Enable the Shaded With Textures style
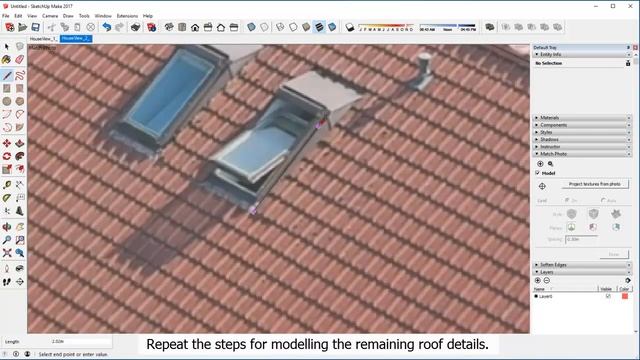Image resolution: width=640 pixels, height=360 pixels. click(x=319, y=27)
